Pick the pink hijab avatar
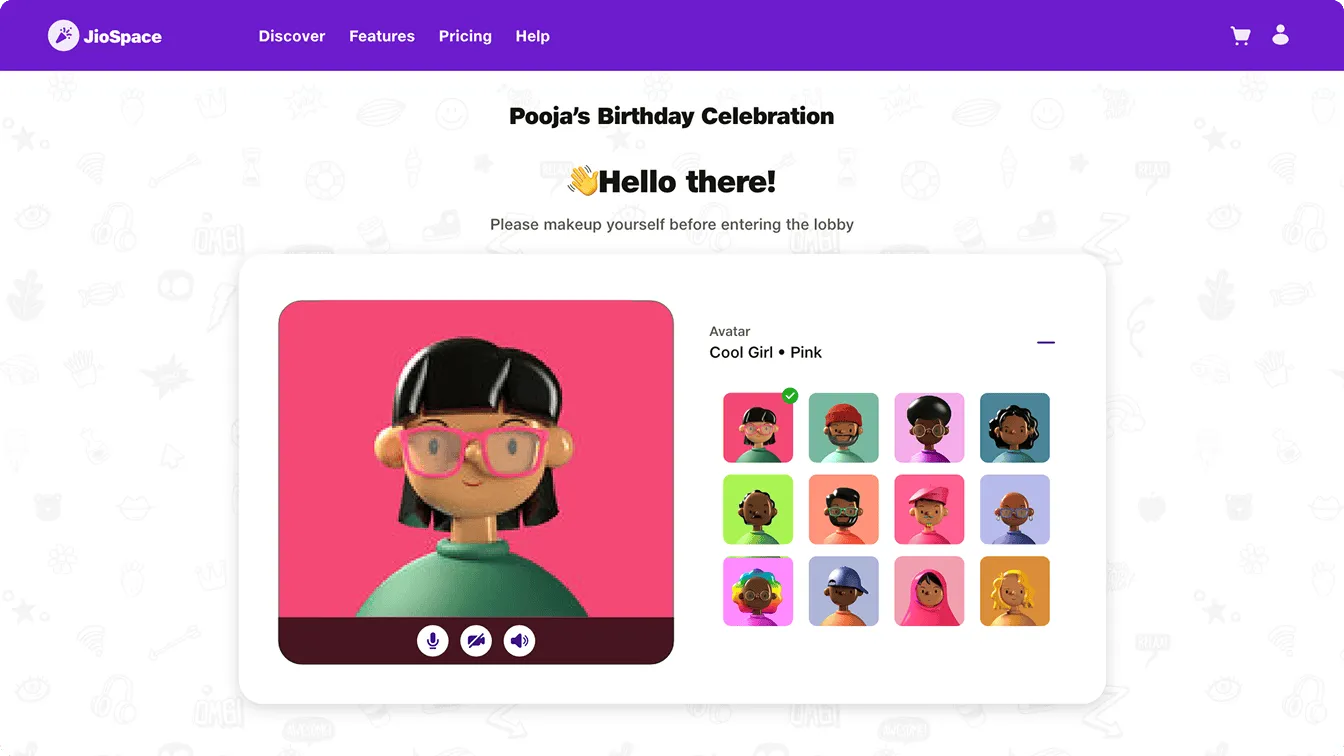The width and height of the screenshot is (1344, 756). pyautogui.click(x=929, y=591)
